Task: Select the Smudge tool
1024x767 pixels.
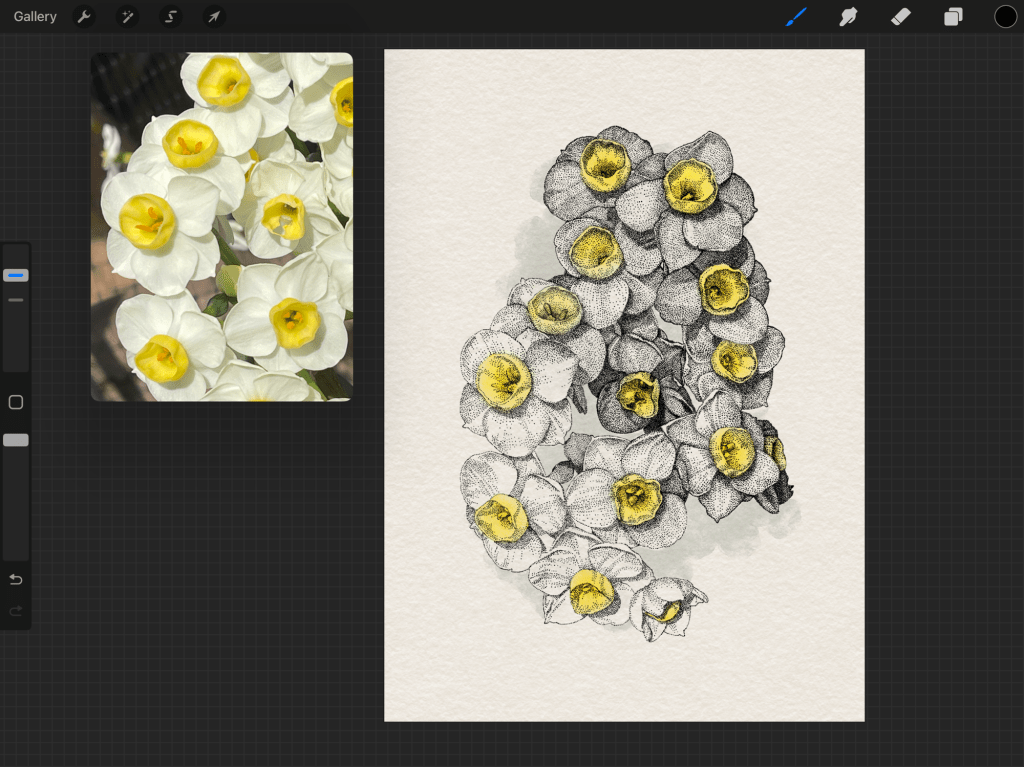Action: (x=848, y=17)
